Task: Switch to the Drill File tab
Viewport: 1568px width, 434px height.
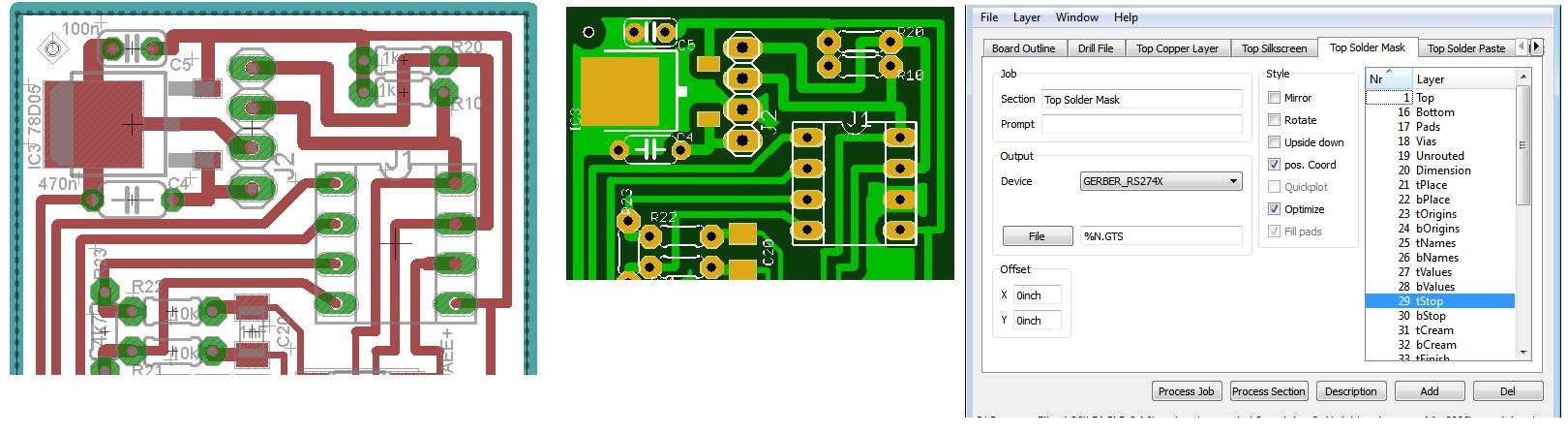Action: pos(1095,48)
